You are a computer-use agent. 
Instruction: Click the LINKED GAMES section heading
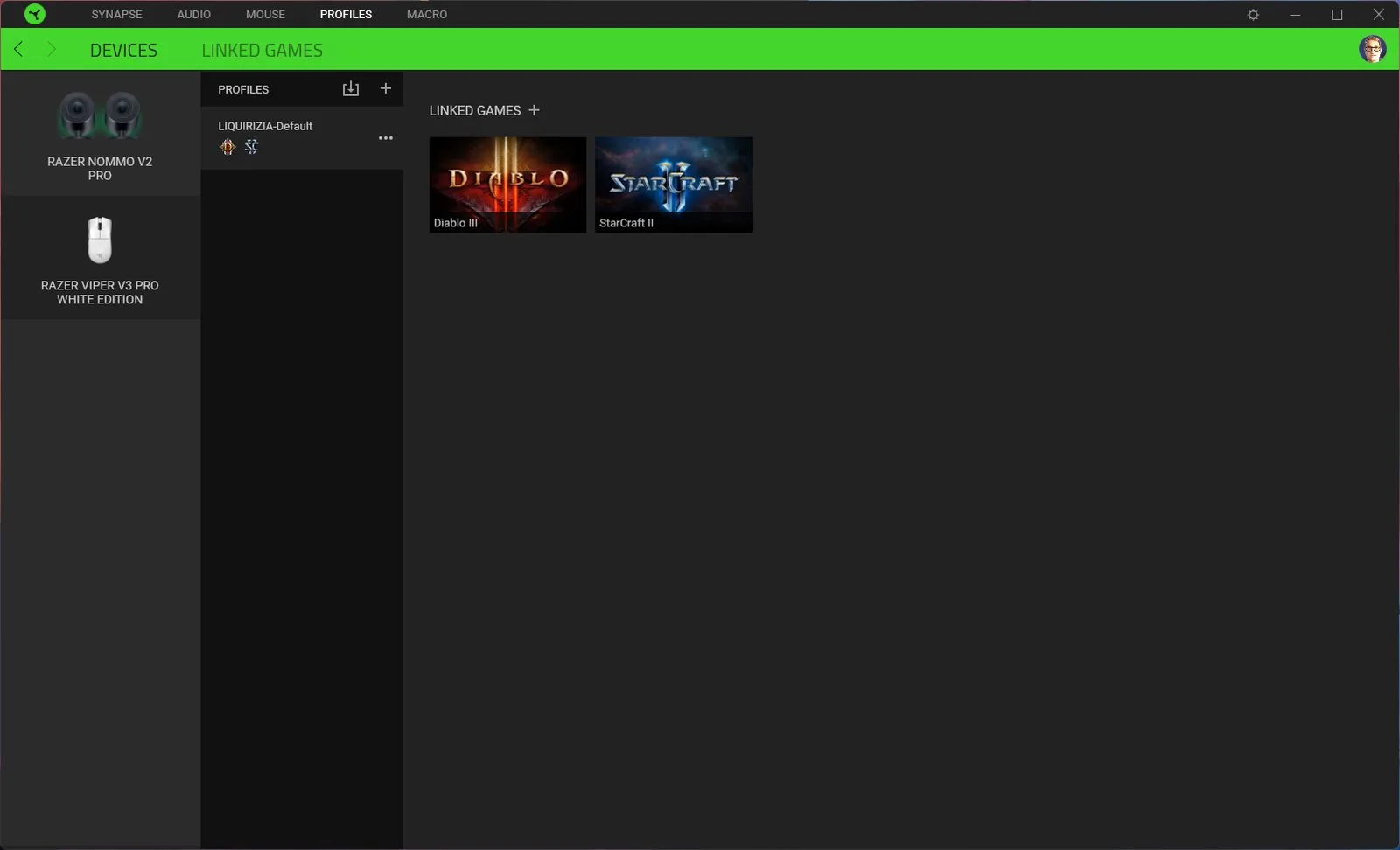click(475, 110)
